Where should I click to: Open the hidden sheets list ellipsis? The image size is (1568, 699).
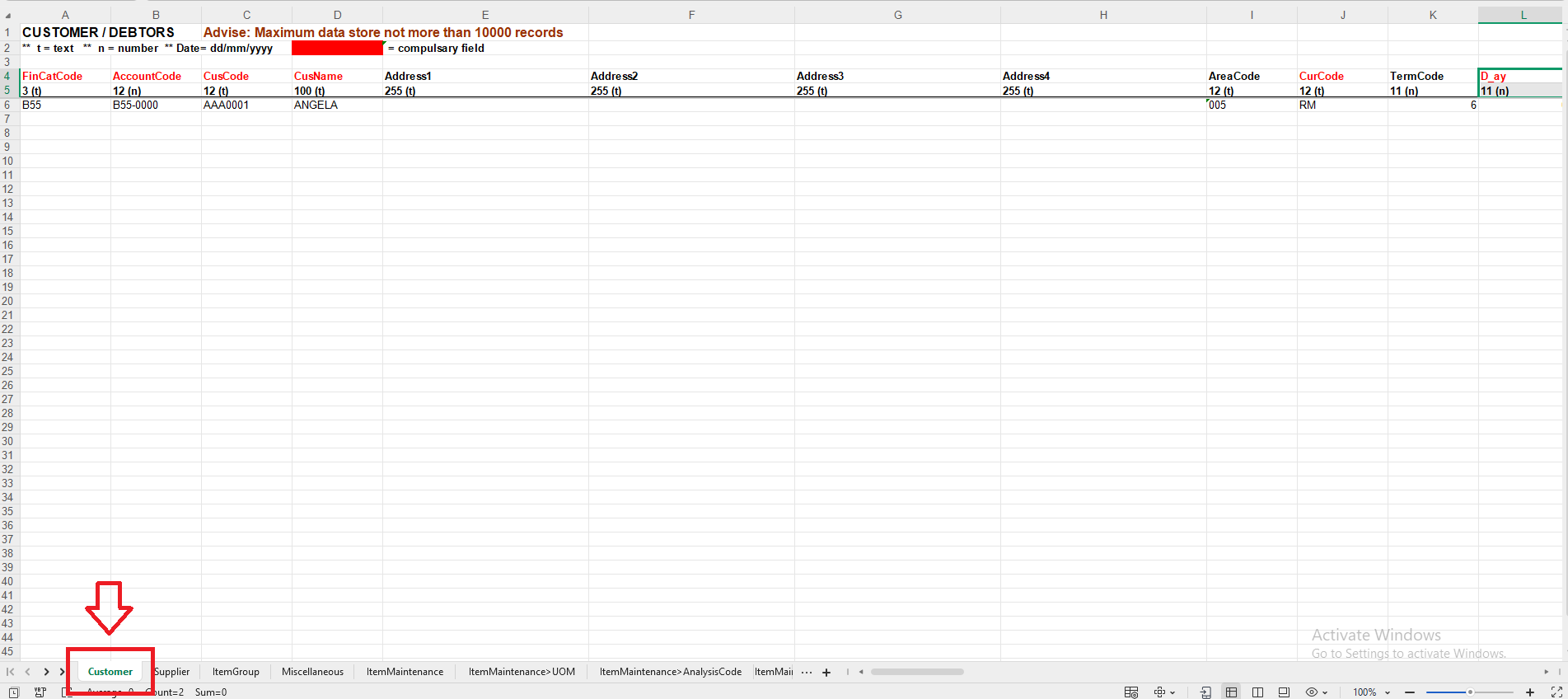point(806,673)
